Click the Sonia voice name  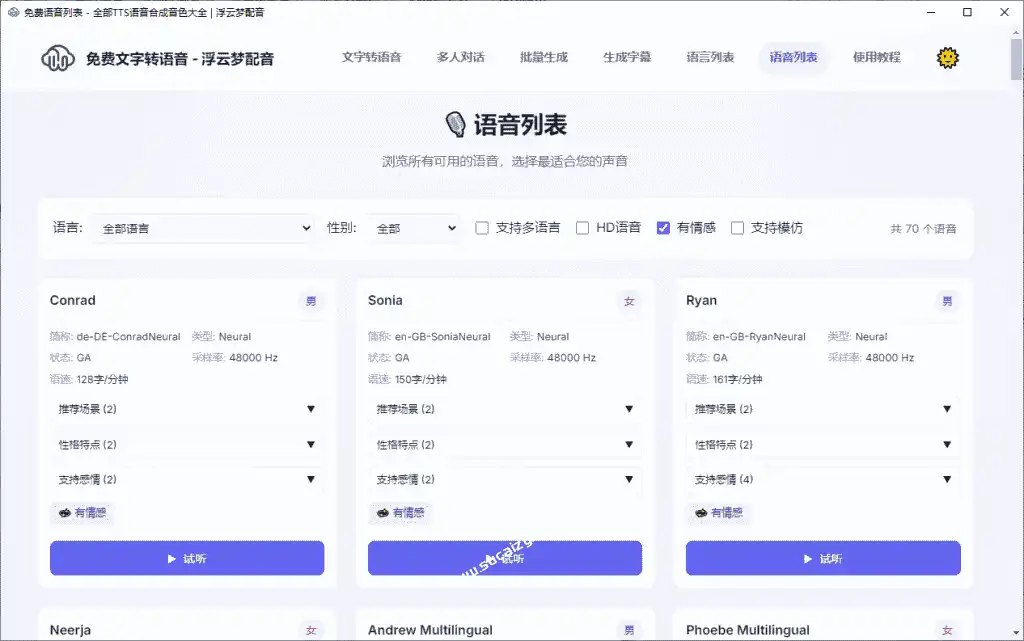385,300
